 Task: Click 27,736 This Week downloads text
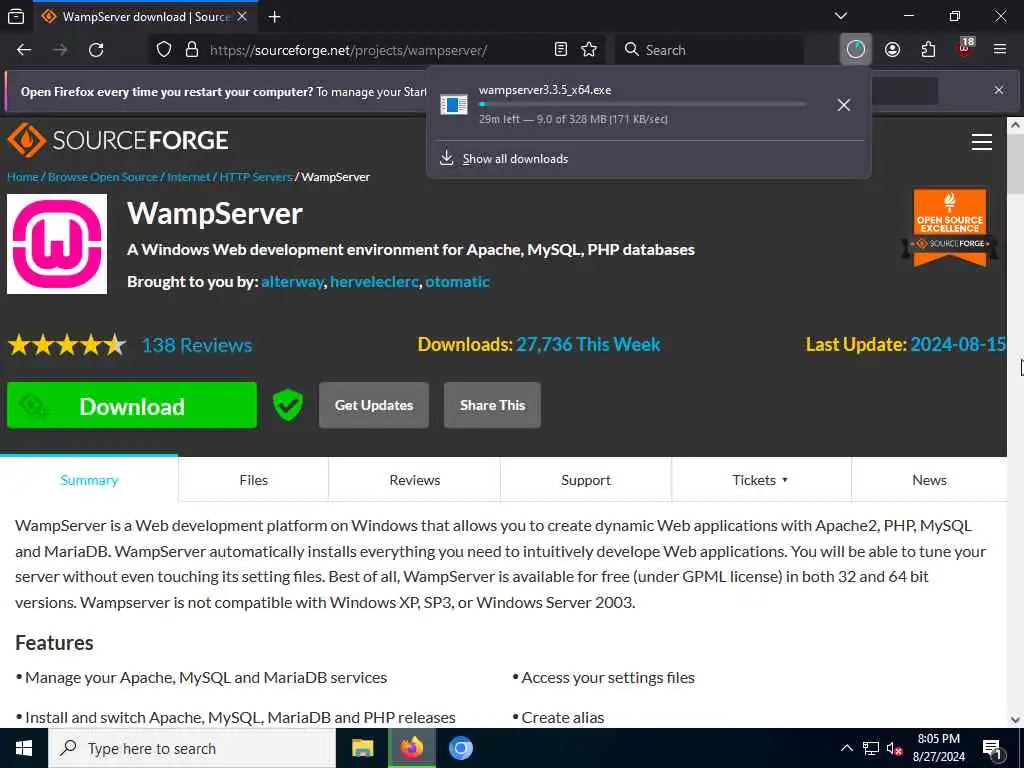click(x=588, y=344)
